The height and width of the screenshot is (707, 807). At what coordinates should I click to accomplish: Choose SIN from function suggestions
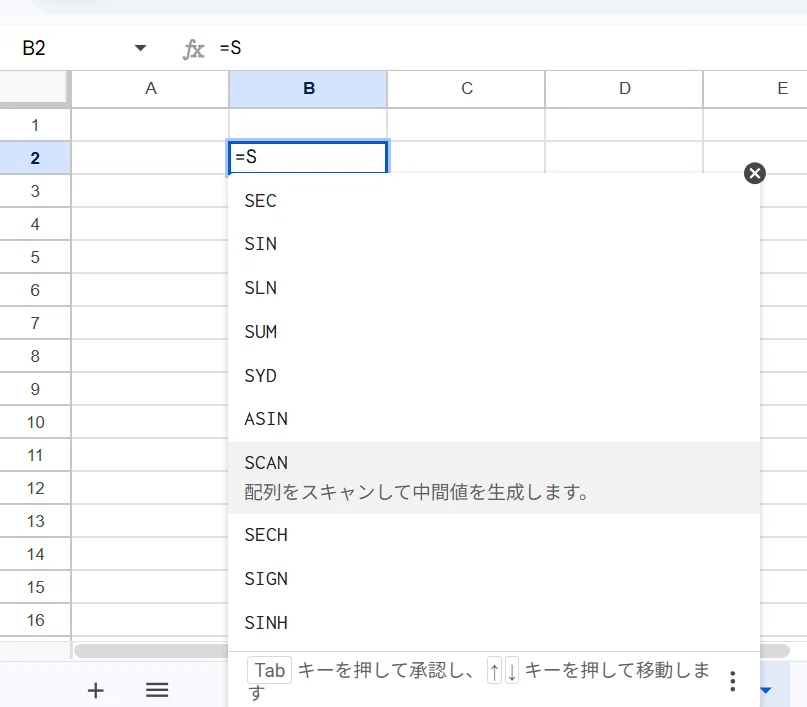pyautogui.click(x=494, y=244)
